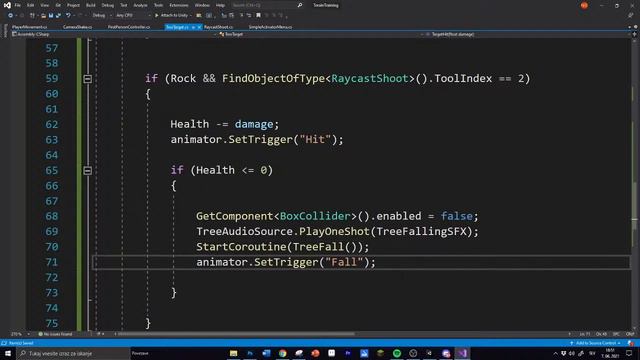
Task: Open the Help menu
Action: (x=220, y=5)
